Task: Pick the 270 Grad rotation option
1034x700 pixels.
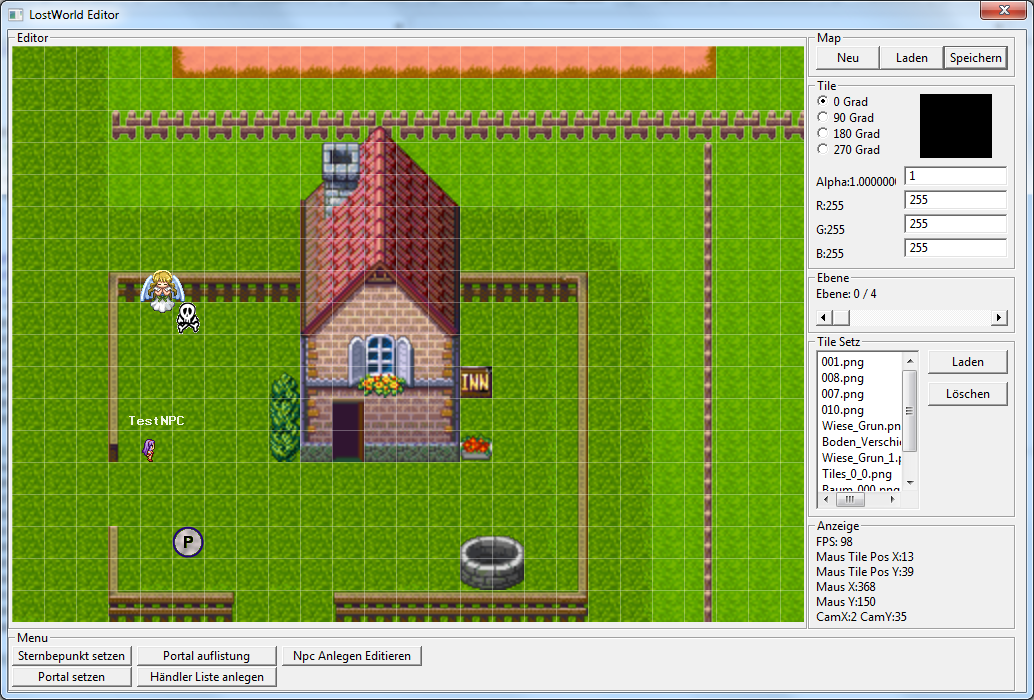Action: (822, 149)
